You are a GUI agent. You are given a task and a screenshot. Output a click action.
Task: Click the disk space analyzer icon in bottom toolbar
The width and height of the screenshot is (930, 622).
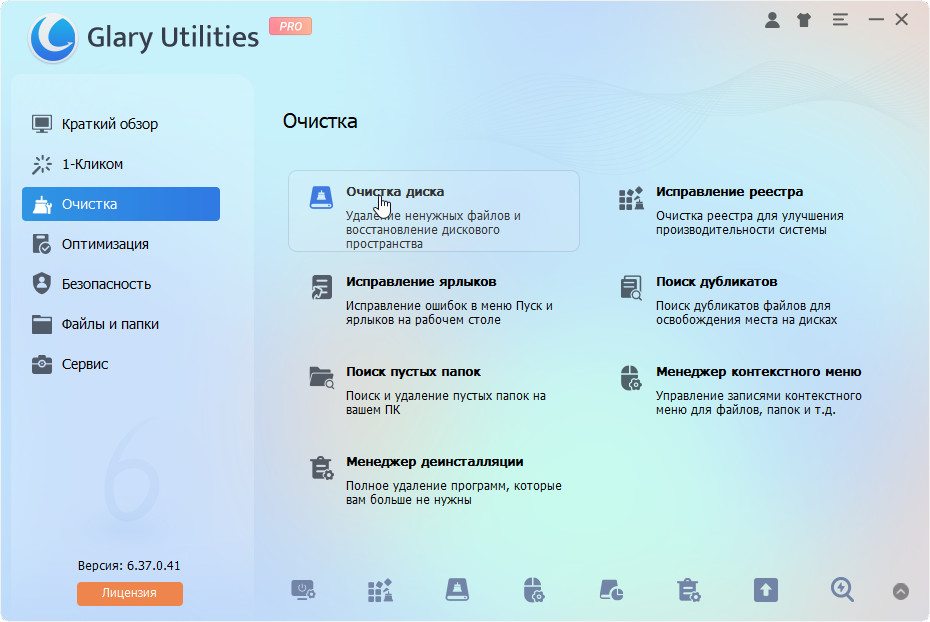click(x=611, y=590)
